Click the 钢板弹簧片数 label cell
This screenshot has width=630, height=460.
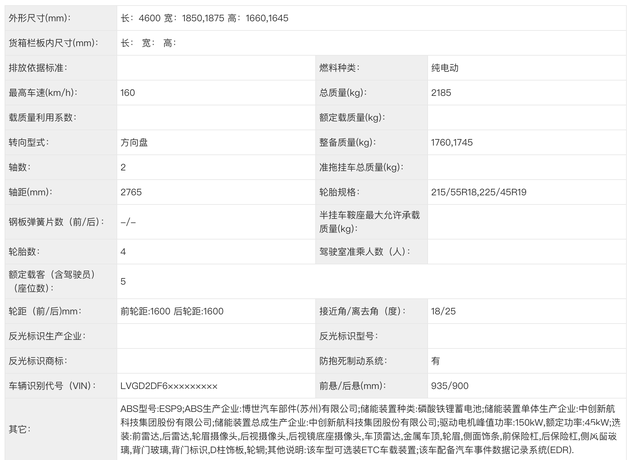click(57, 221)
